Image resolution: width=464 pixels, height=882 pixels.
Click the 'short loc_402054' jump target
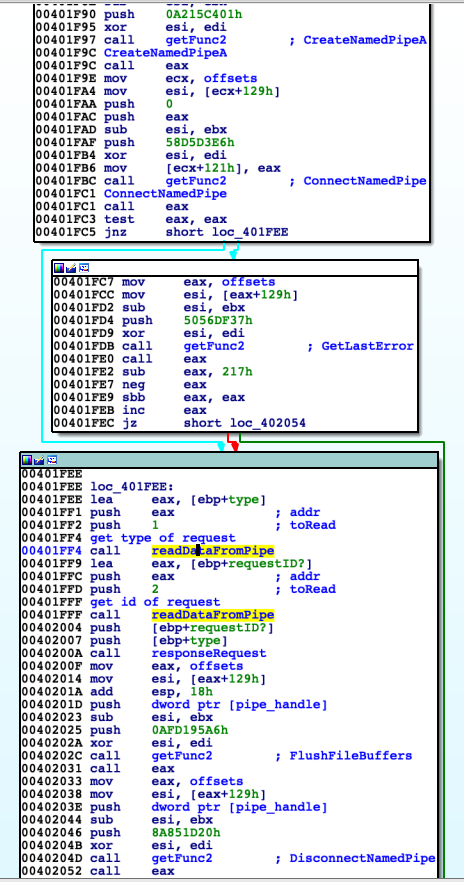(245, 423)
